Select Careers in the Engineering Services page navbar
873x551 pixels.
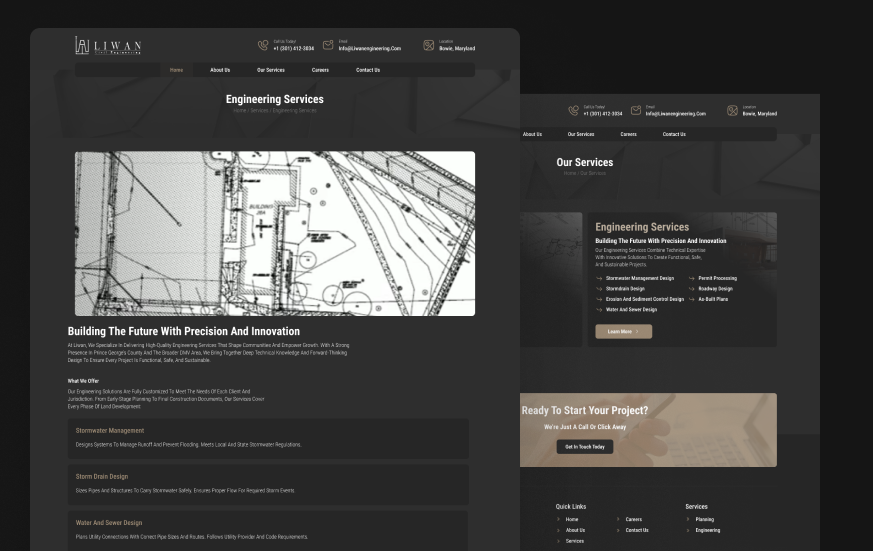point(320,70)
